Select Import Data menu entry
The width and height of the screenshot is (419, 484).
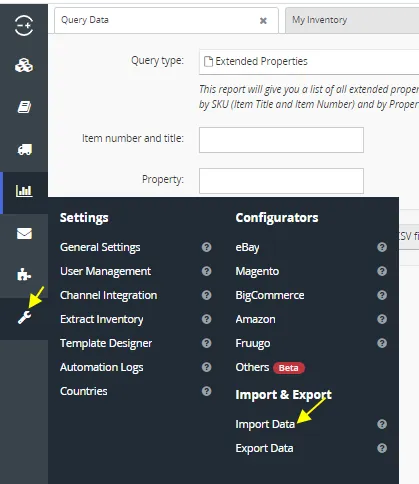(x=265, y=424)
